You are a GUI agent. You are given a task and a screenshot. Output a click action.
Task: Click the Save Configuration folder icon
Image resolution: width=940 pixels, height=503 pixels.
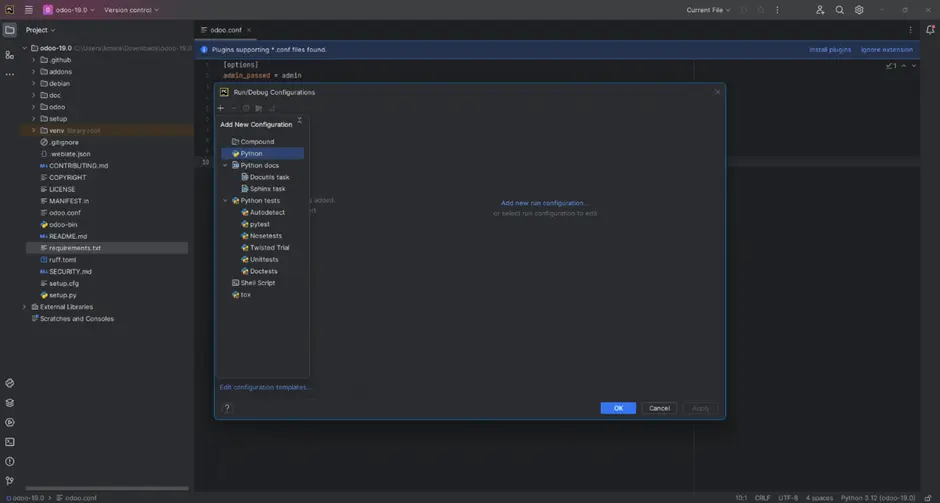click(x=258, y=108)
